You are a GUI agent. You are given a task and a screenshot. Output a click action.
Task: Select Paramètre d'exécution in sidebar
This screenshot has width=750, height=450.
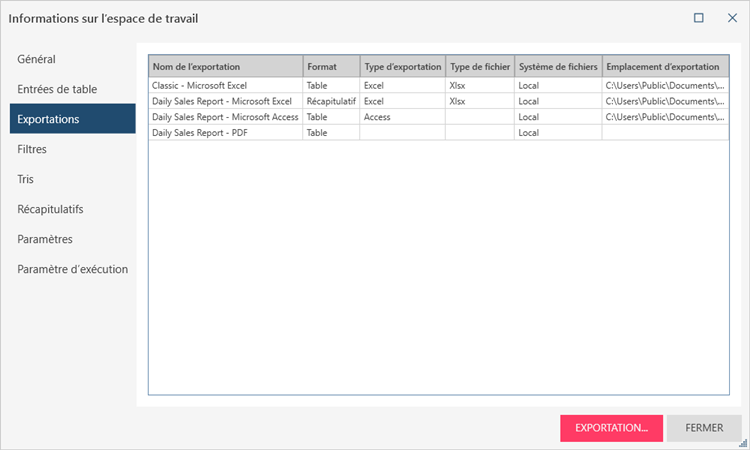click(72, 269)
